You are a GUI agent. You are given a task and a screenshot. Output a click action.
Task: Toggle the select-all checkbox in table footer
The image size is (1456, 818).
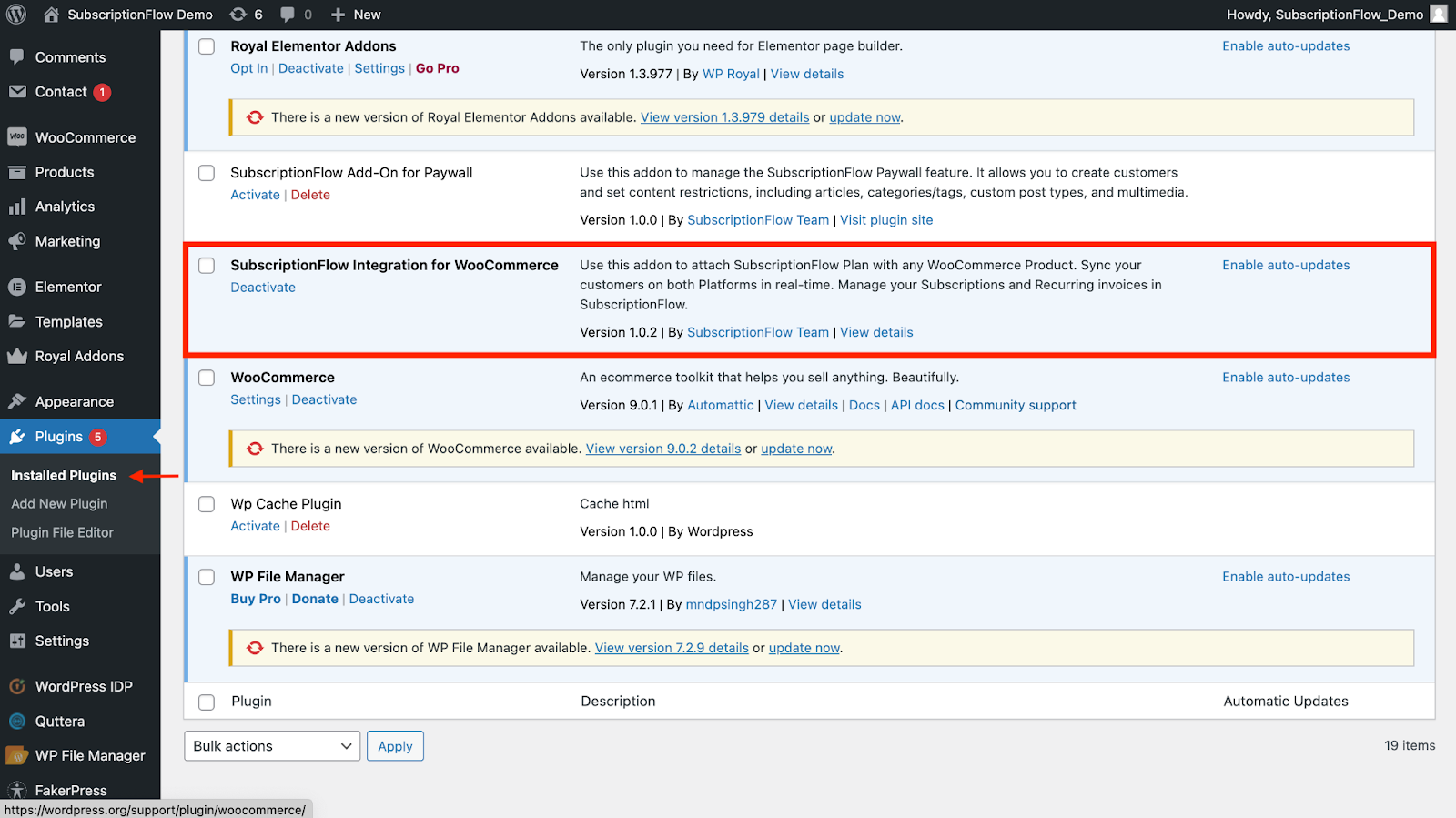pyautogui.click(x=207, y=702)
